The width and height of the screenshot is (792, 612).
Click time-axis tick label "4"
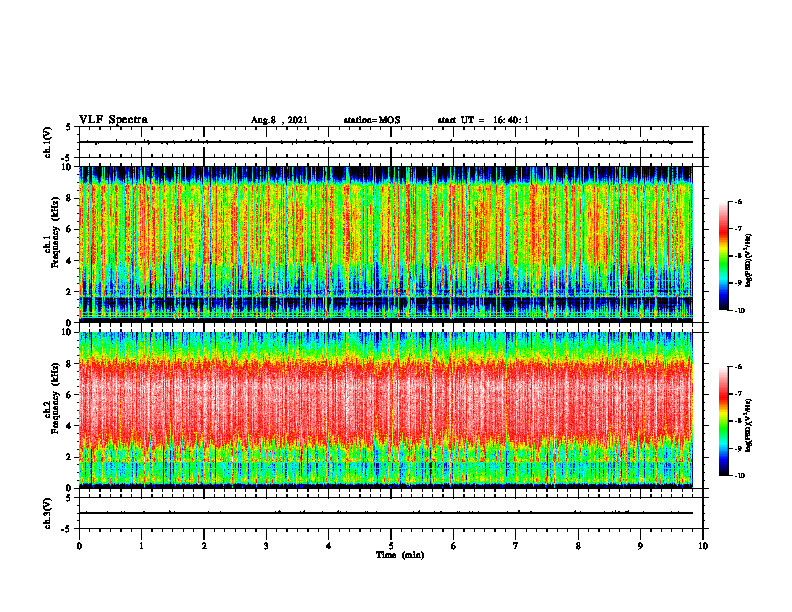[328, 546]
